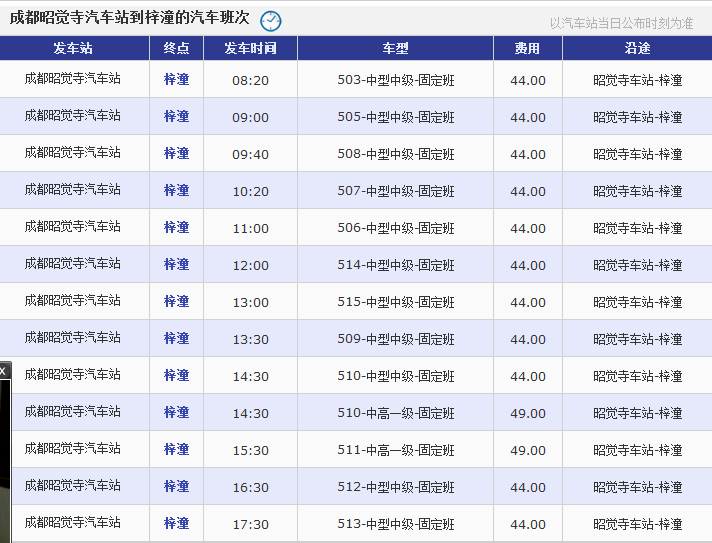
Task: Click the 44.00 fare in the 17:30 row
Action: (x=528, y=525)
